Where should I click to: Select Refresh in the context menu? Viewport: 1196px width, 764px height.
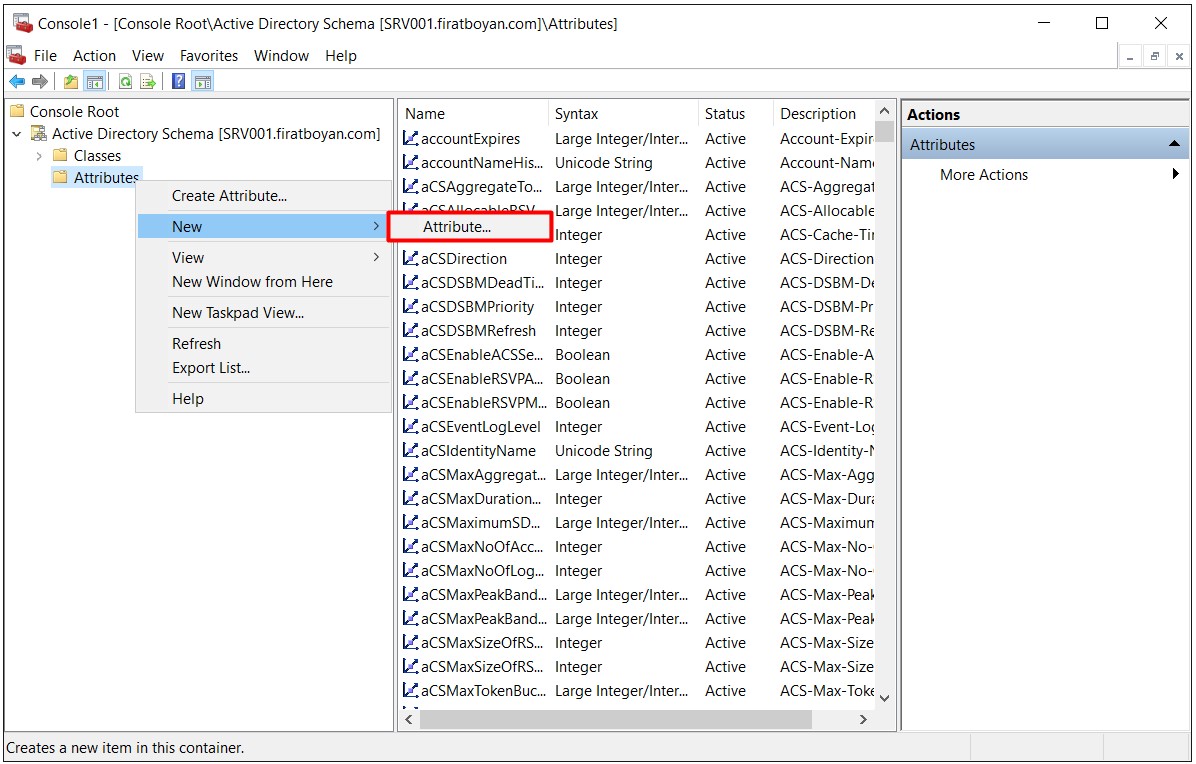pos(196,344)
